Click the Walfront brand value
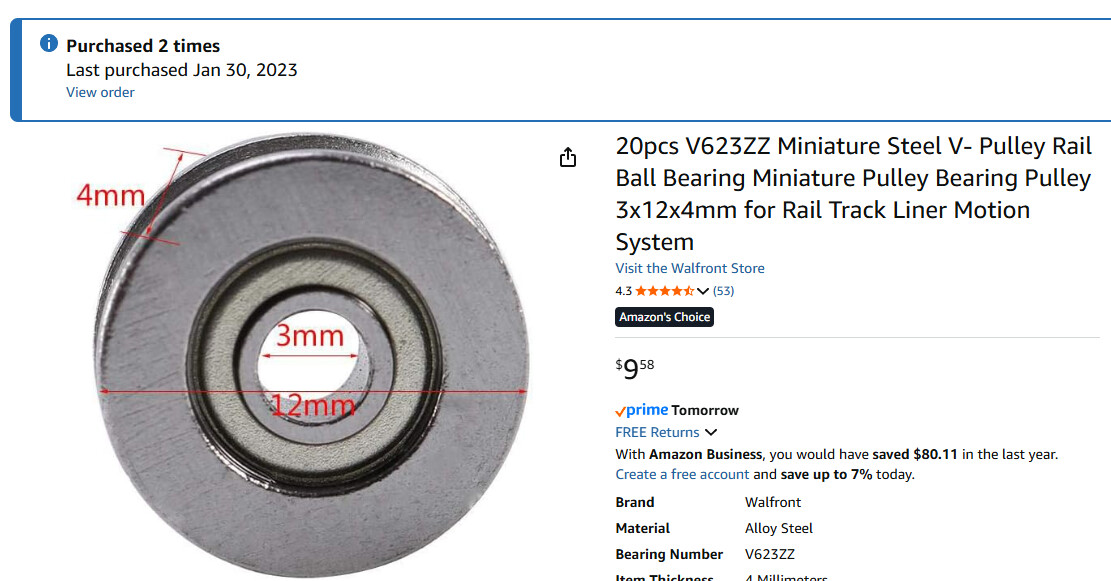 pyautogui.click(x=773, y=502)
